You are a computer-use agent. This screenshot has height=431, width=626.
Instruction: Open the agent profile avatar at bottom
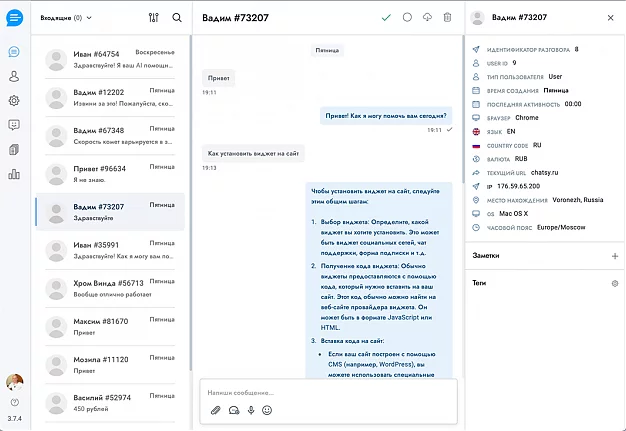click(14, 382)
